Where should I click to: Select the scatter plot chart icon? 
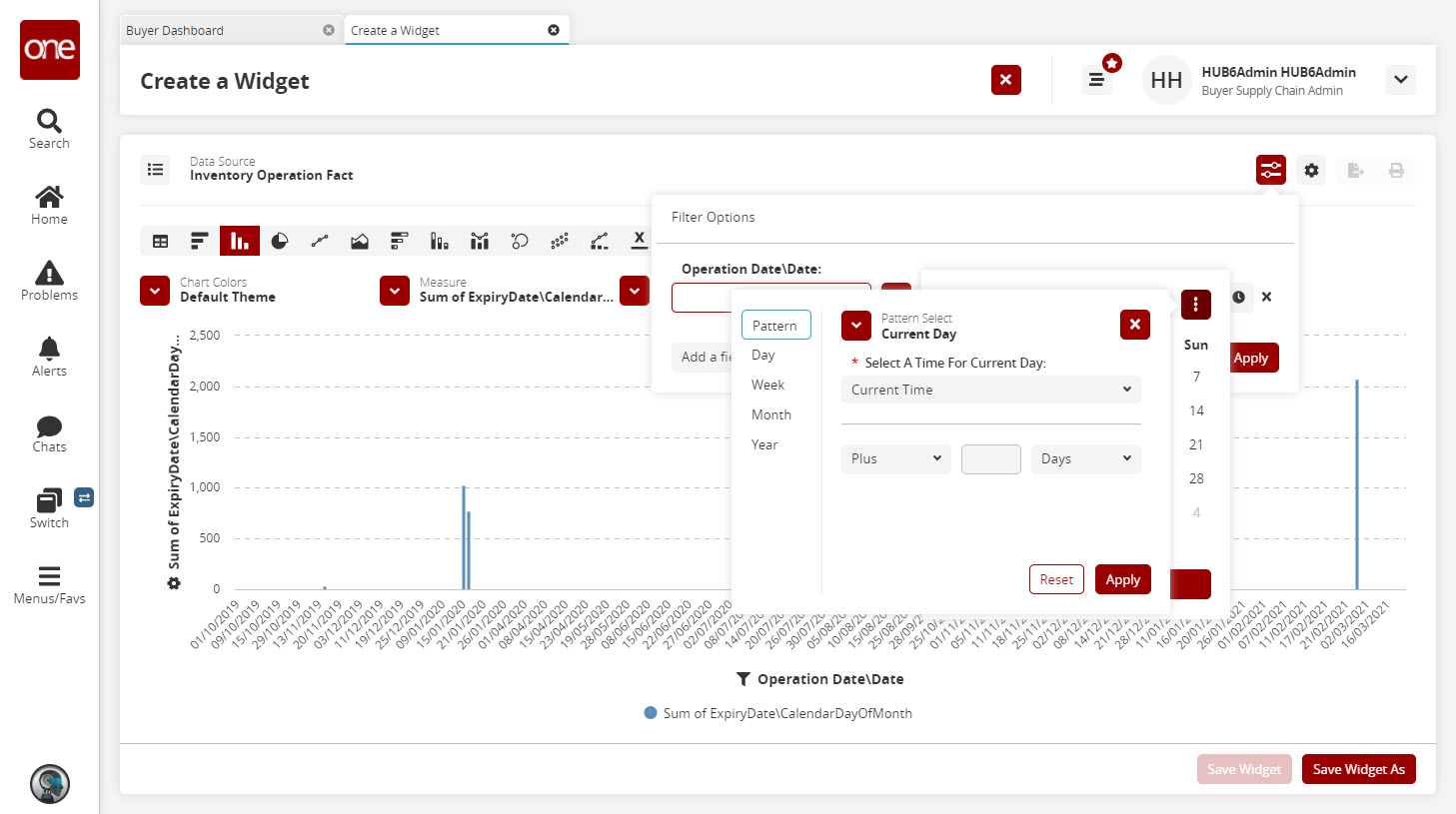(560, 241)
